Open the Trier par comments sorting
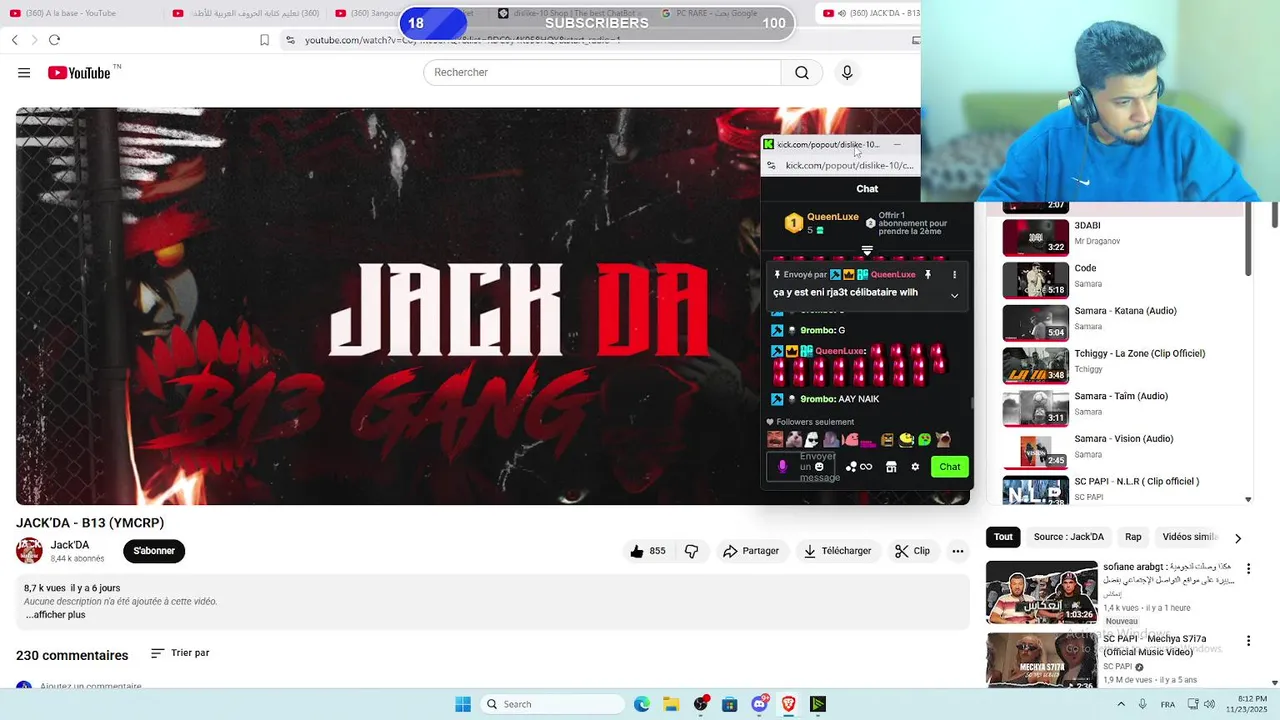The width and height of the screenshot is (1280, 720). 180,653
